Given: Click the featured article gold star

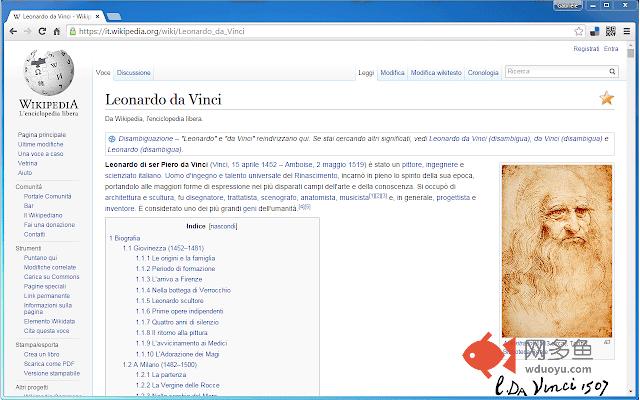Looking at the screenshot, I should (x=607, y=98).
